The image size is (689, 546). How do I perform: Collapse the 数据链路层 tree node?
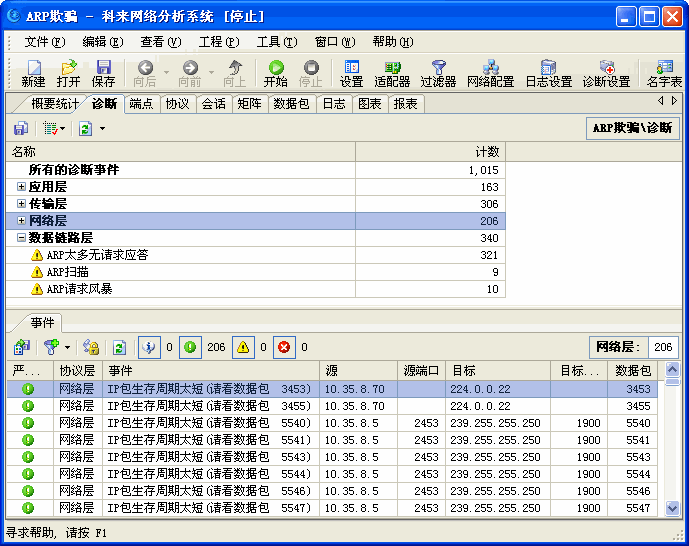tap(21, 238)
